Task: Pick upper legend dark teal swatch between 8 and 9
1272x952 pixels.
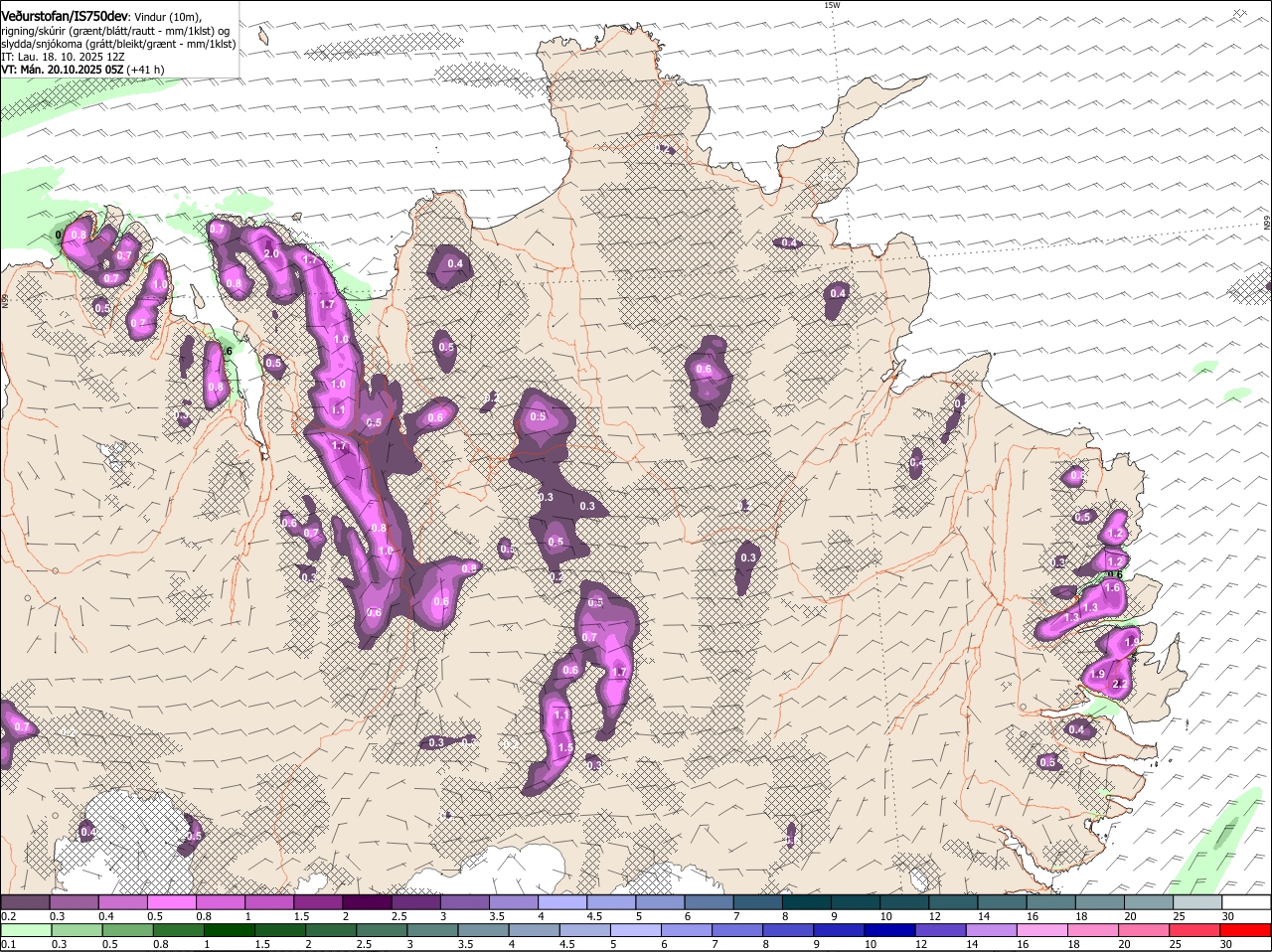Action: point(808,902)
